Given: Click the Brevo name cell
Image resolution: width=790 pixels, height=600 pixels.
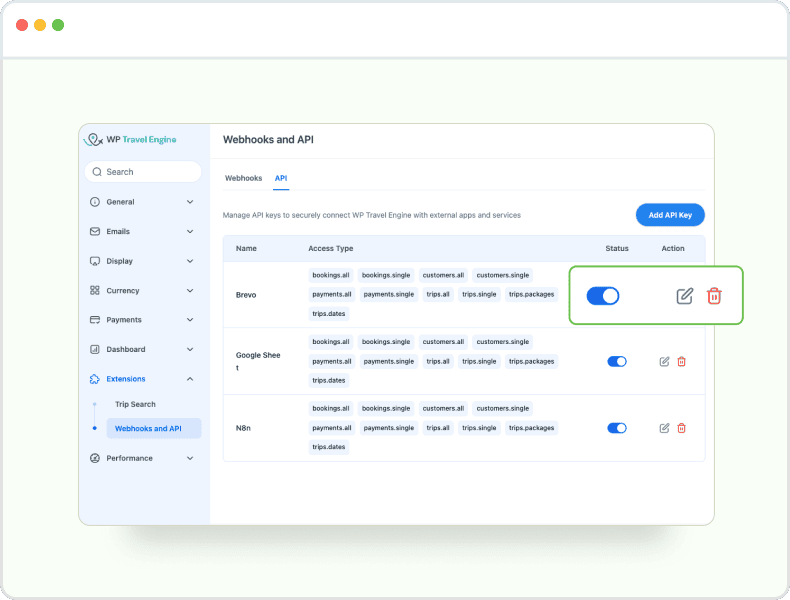Looking at the screenshot, I should click(246, 295).
